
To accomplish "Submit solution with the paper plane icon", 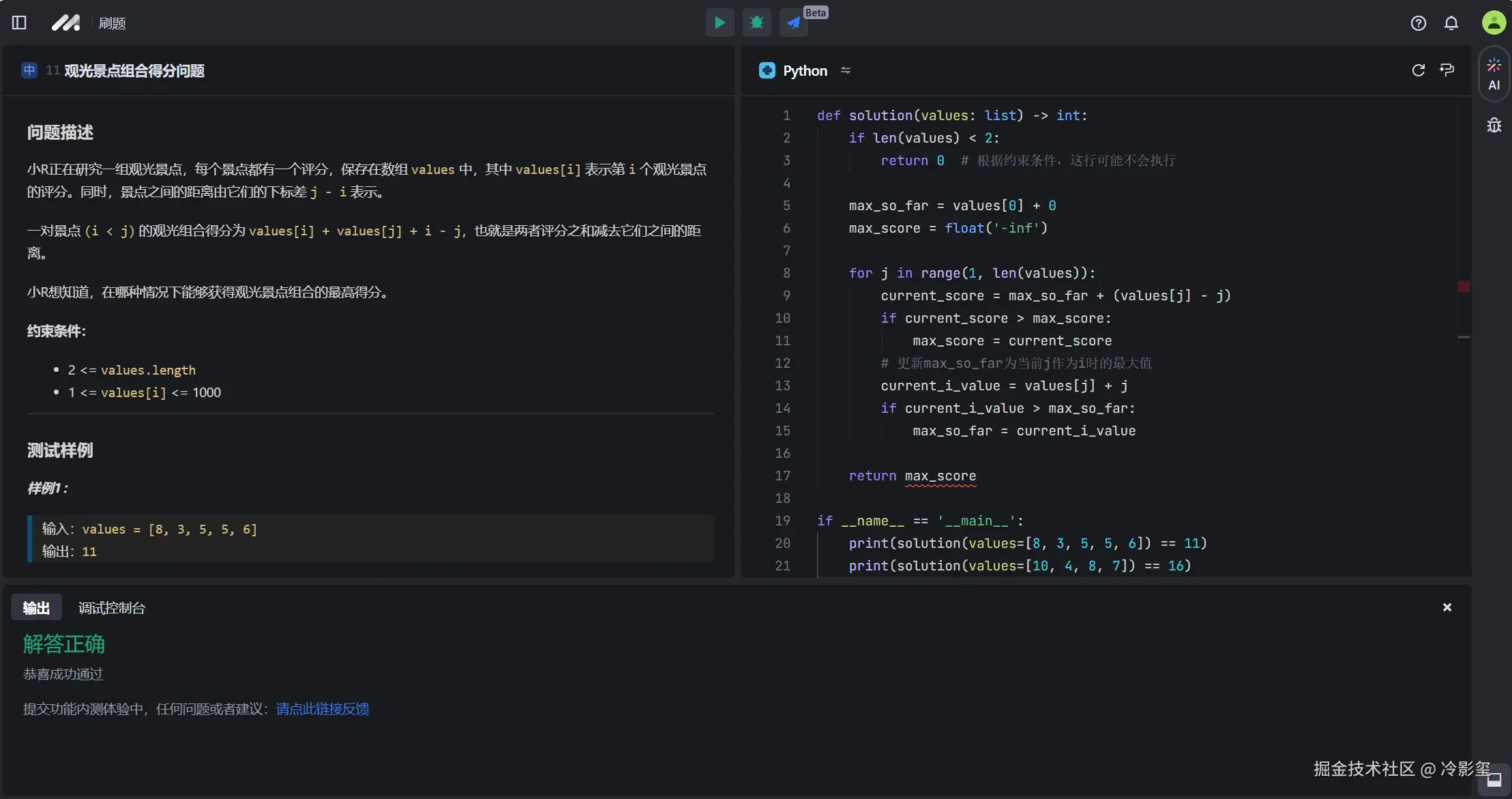I will pyautogui.click(x=793, y=23).
